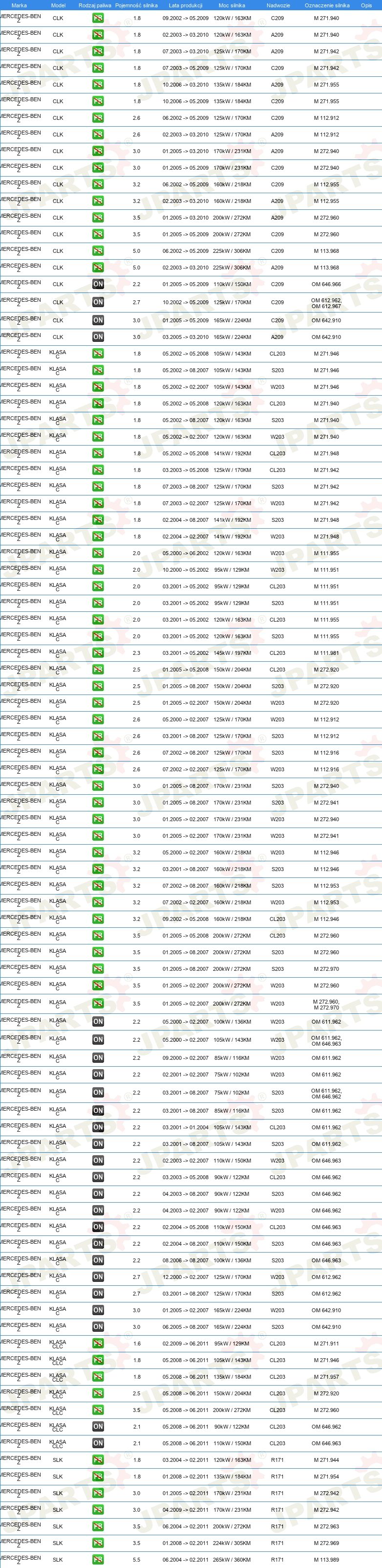
Task: Click the Lata produkcji column header
Action: coord(186,5)
